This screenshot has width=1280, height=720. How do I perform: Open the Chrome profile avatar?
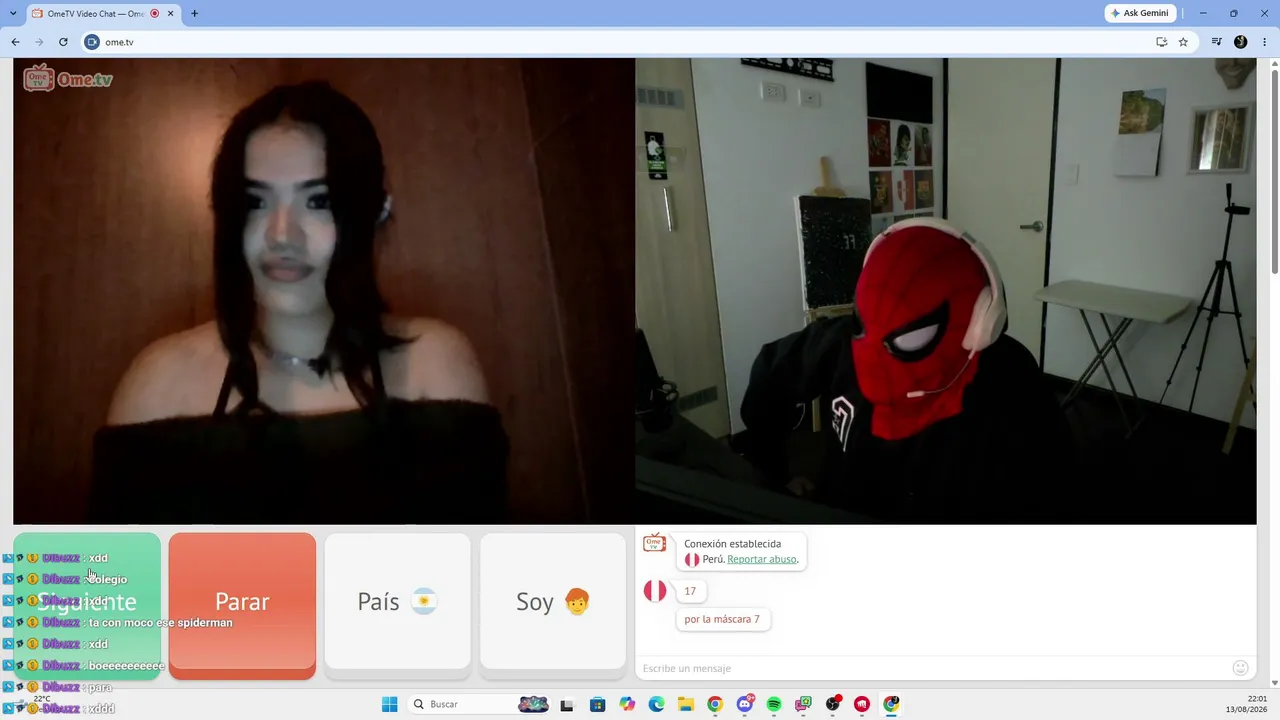[x=1241, y=42]
